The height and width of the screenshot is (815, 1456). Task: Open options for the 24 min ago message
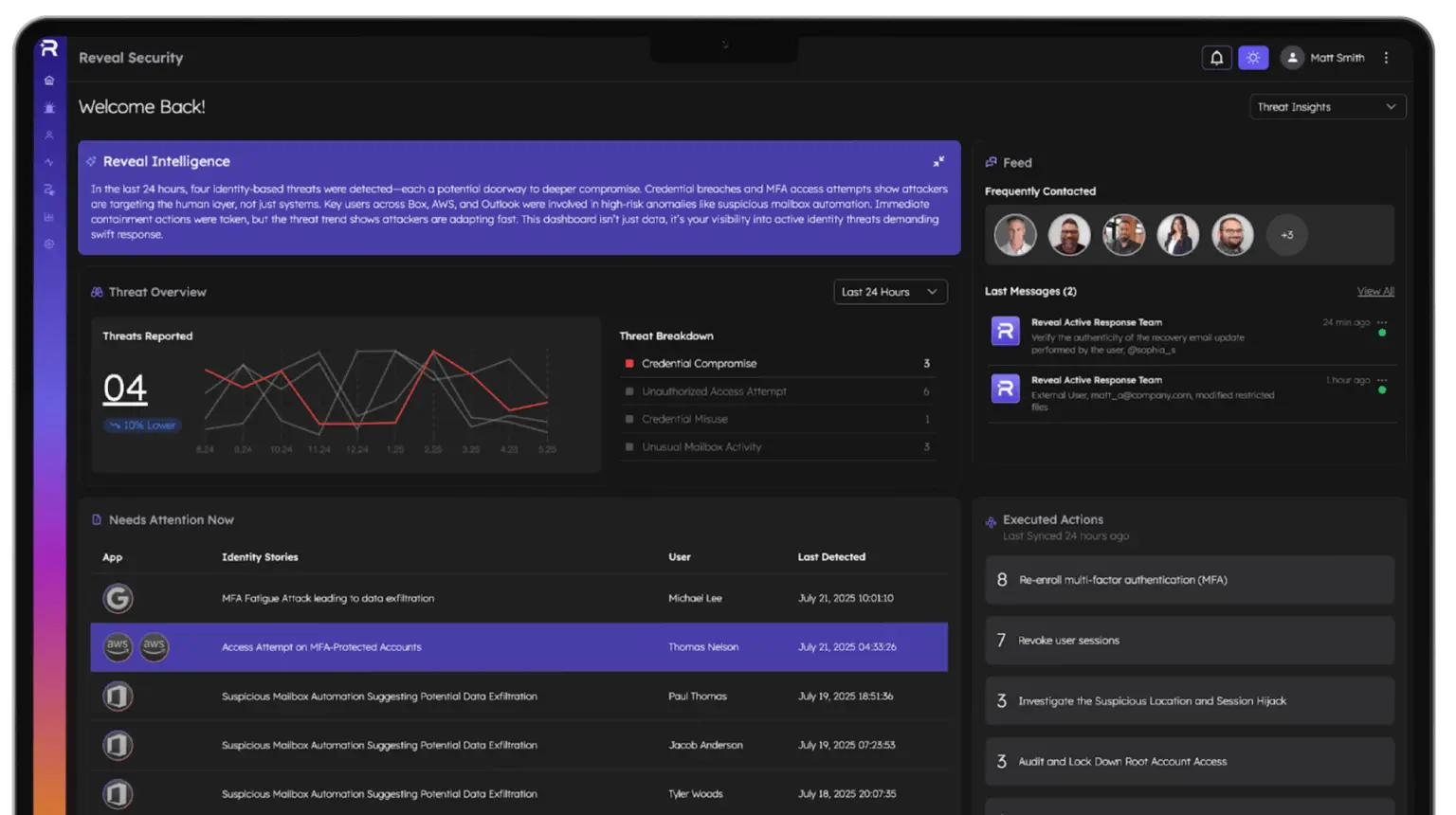(1382, 322)
